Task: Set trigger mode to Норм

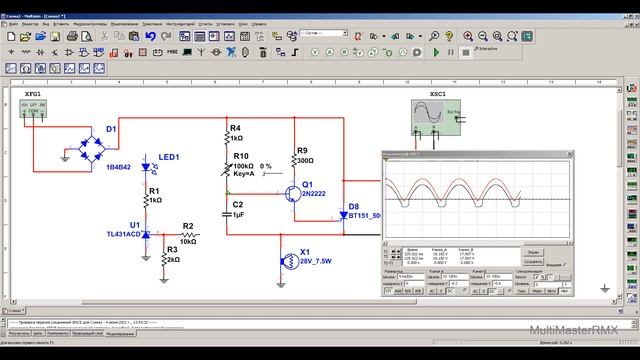Action: tap(537, 291)
